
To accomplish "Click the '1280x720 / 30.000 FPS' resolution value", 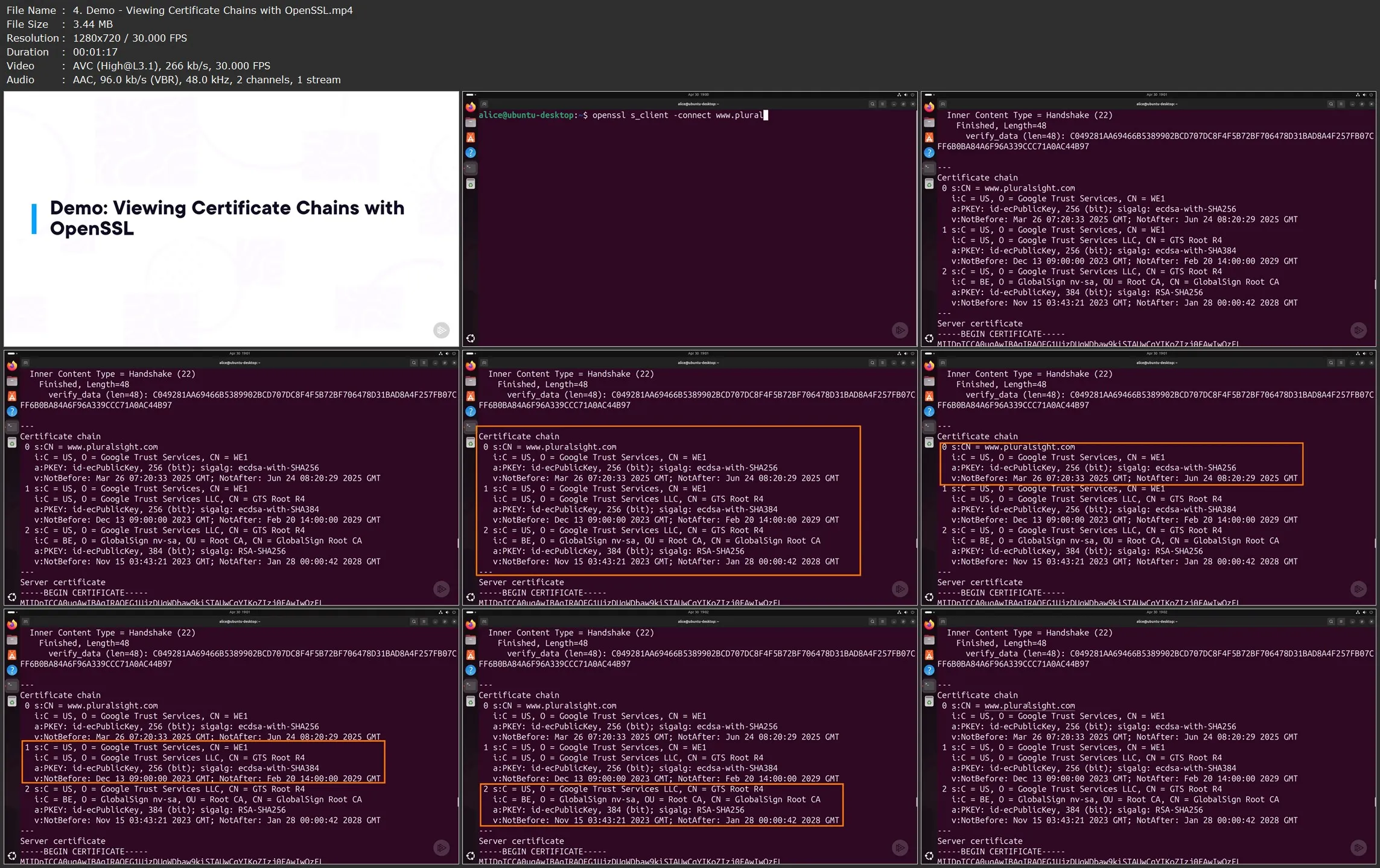I will point(130,38).
